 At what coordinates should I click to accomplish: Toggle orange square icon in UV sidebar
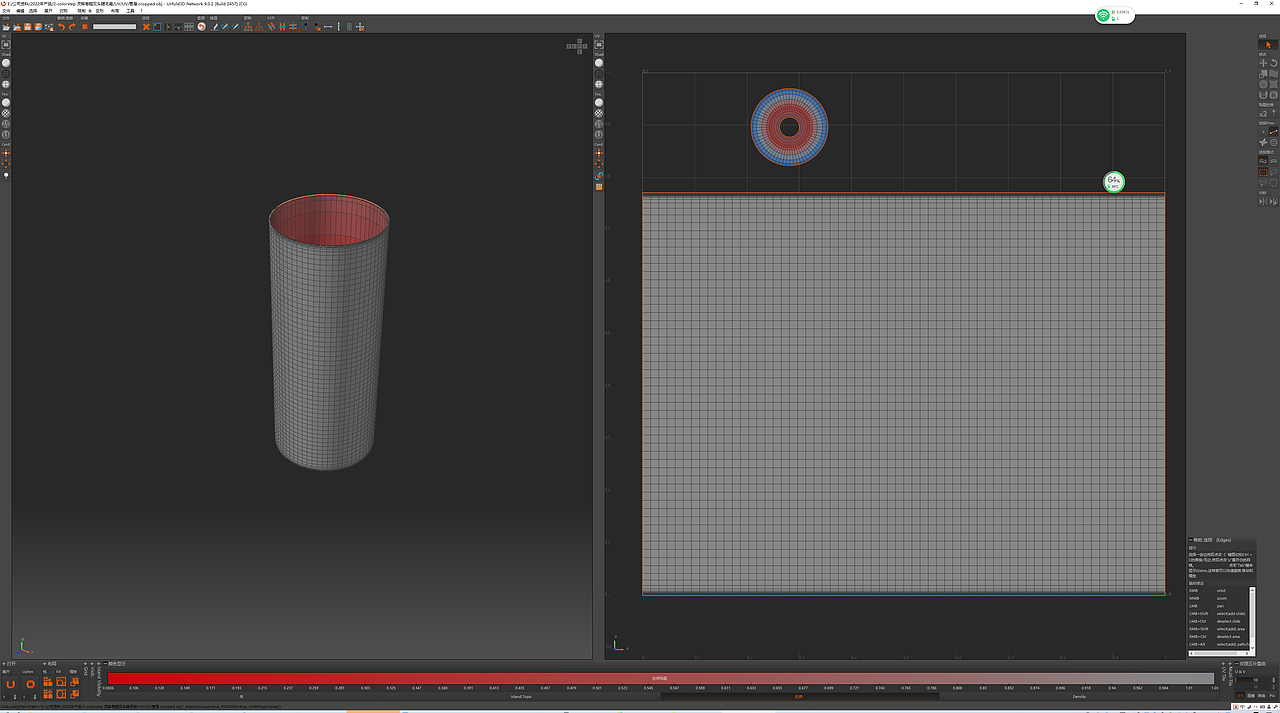(x=599, y=187)
